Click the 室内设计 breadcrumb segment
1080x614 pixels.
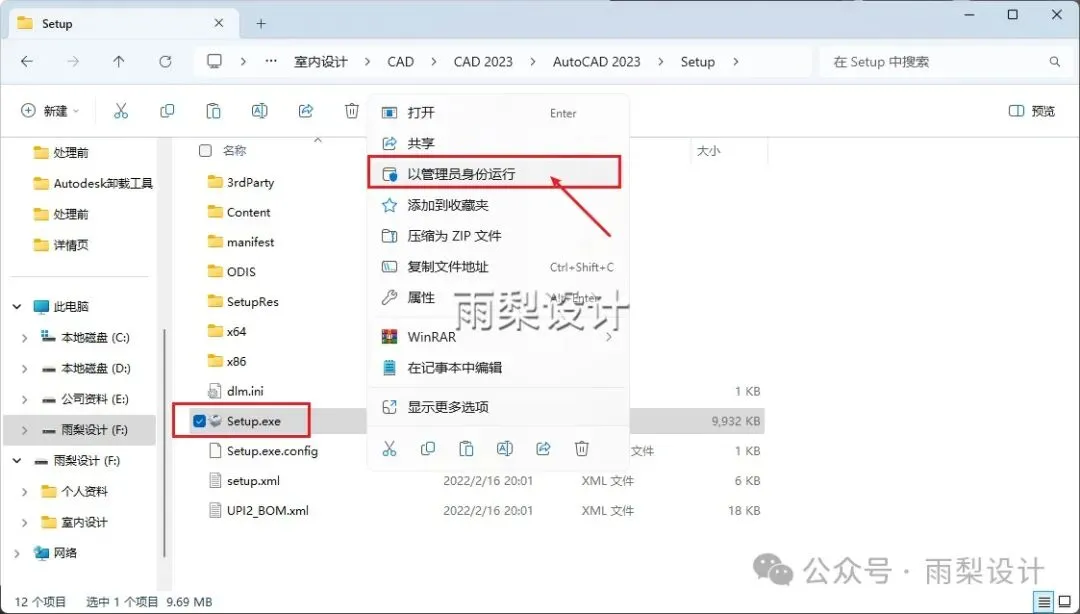[x=321, y=62]
